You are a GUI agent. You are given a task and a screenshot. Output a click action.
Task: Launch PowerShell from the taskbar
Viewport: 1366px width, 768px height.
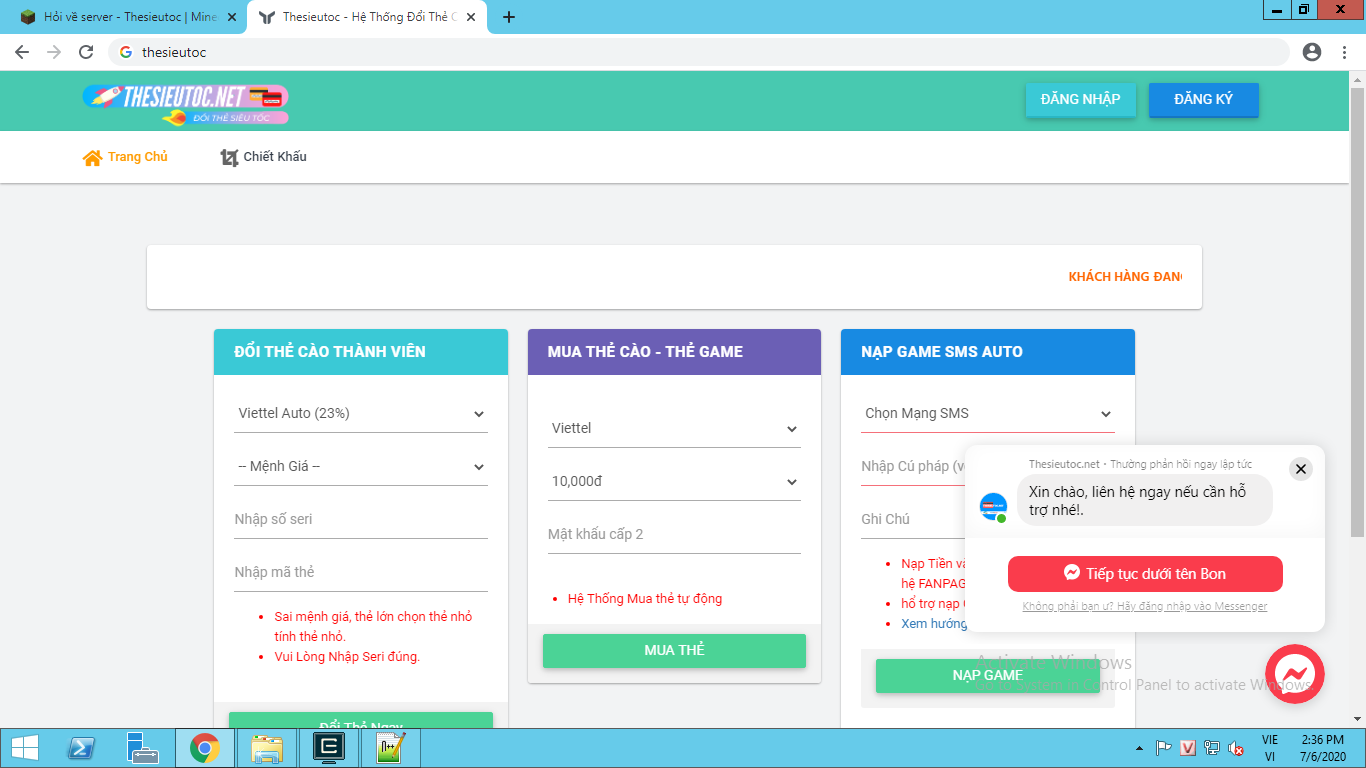pos(82,748)
